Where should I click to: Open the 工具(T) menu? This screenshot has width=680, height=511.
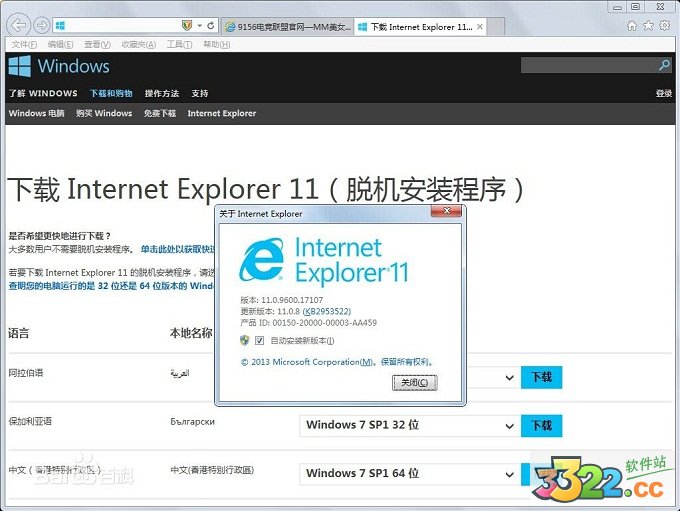coord(180,44)
